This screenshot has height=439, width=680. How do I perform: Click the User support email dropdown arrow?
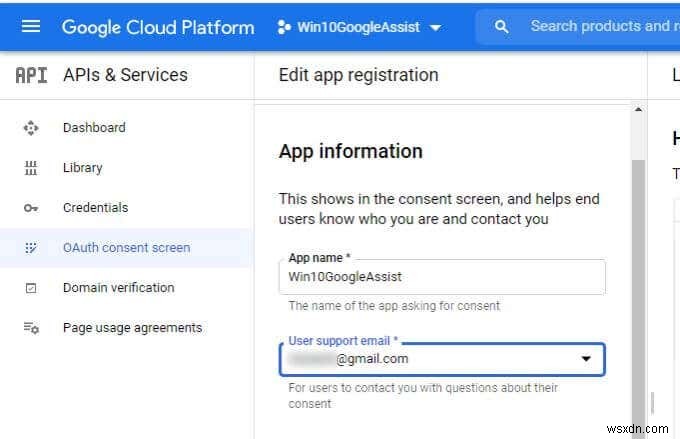tap(586, 359)
